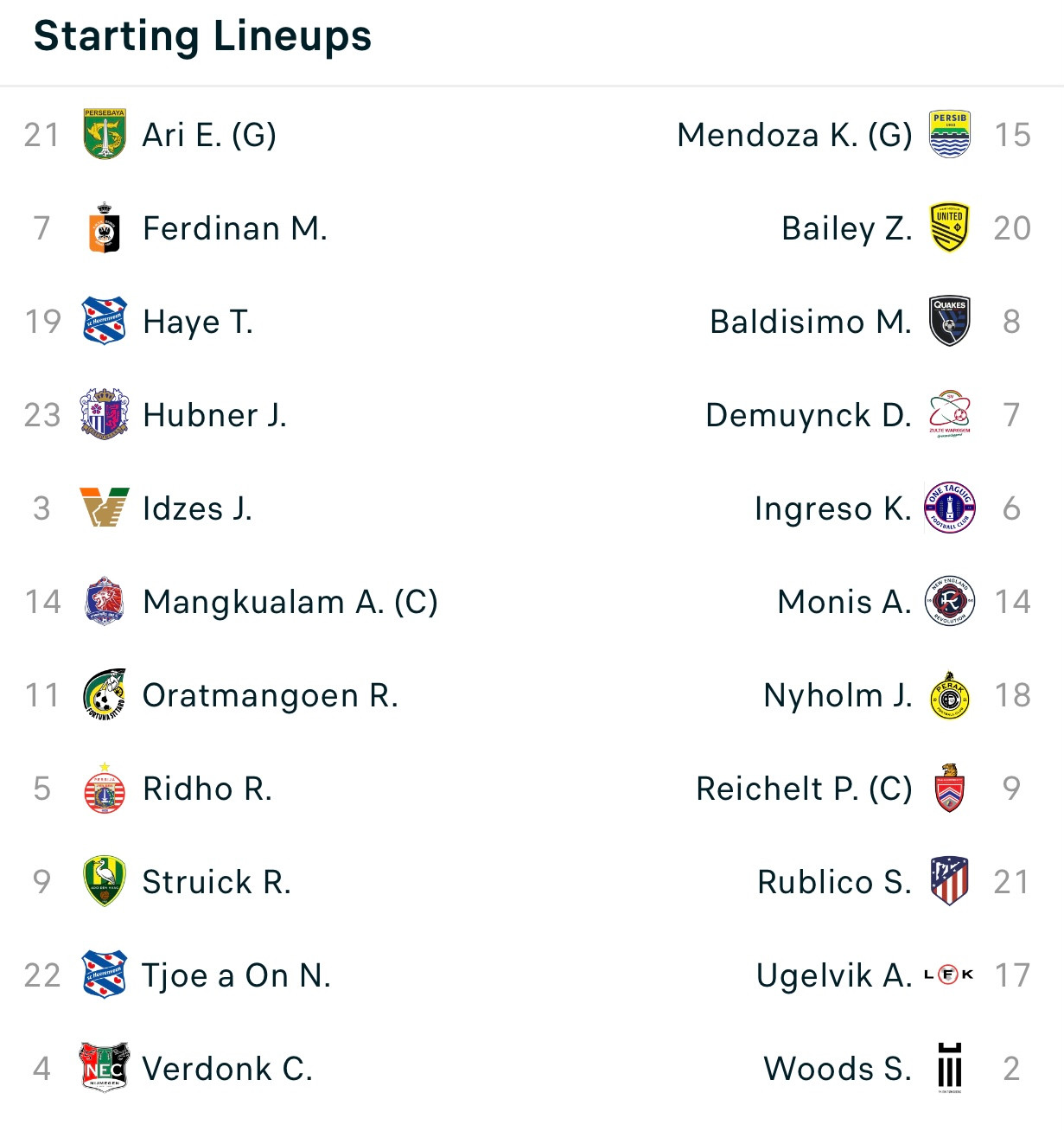This screenshot has width=1064, height=1131.
Task: Open captain Mangkualam A. player page
Action: [290, 602]
